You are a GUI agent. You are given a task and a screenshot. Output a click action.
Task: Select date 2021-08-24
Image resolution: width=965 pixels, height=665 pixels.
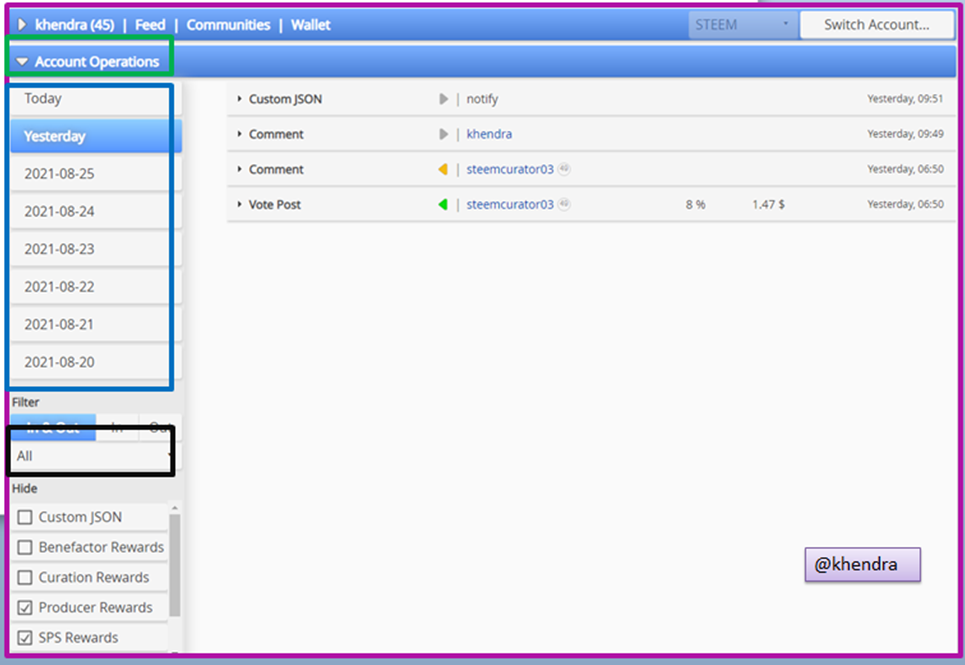point(95,211)
